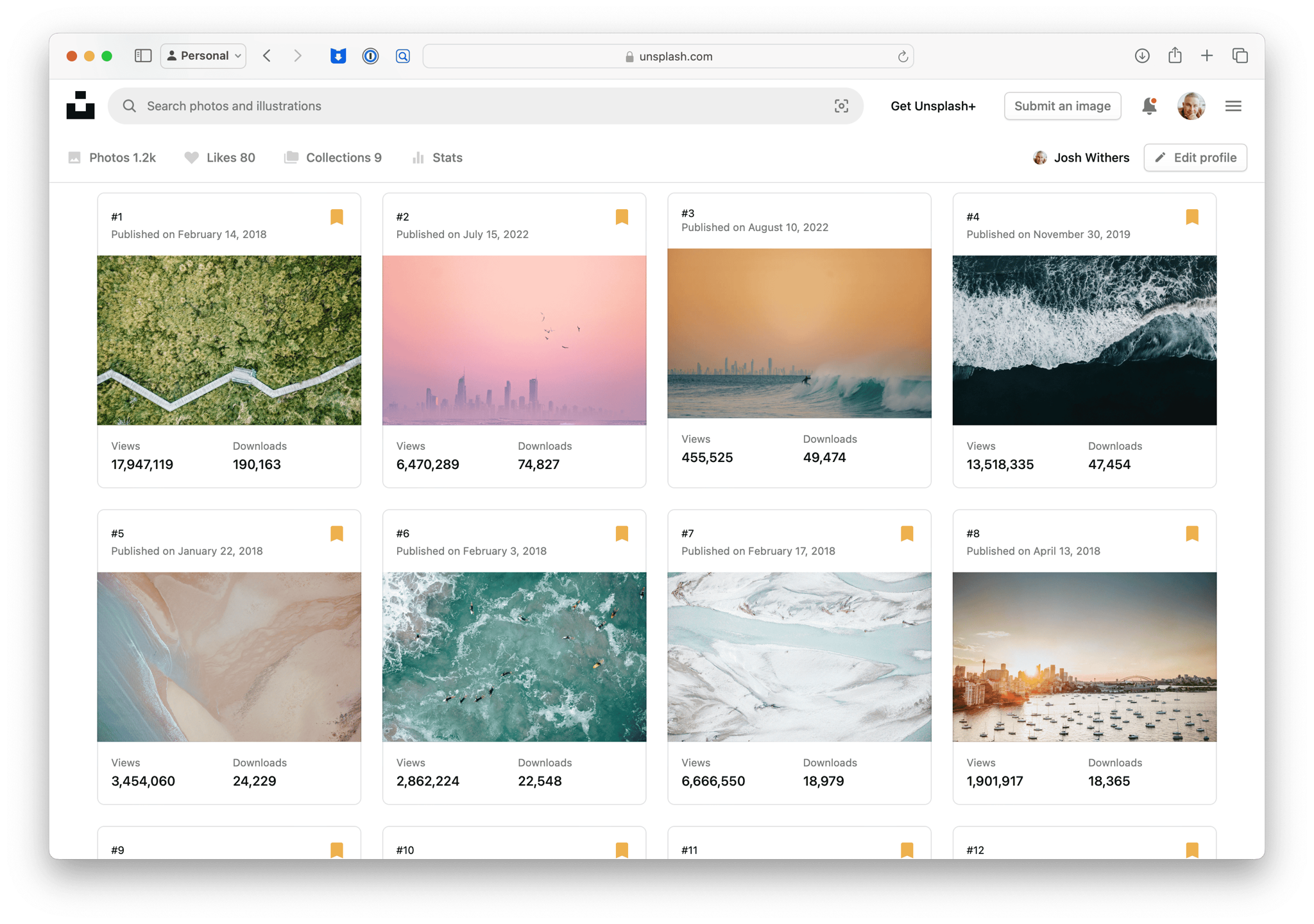The width and height of the screenshot is (1314, 924).
Task: Click the Edit profile button
Action: tap(1195, 157)
